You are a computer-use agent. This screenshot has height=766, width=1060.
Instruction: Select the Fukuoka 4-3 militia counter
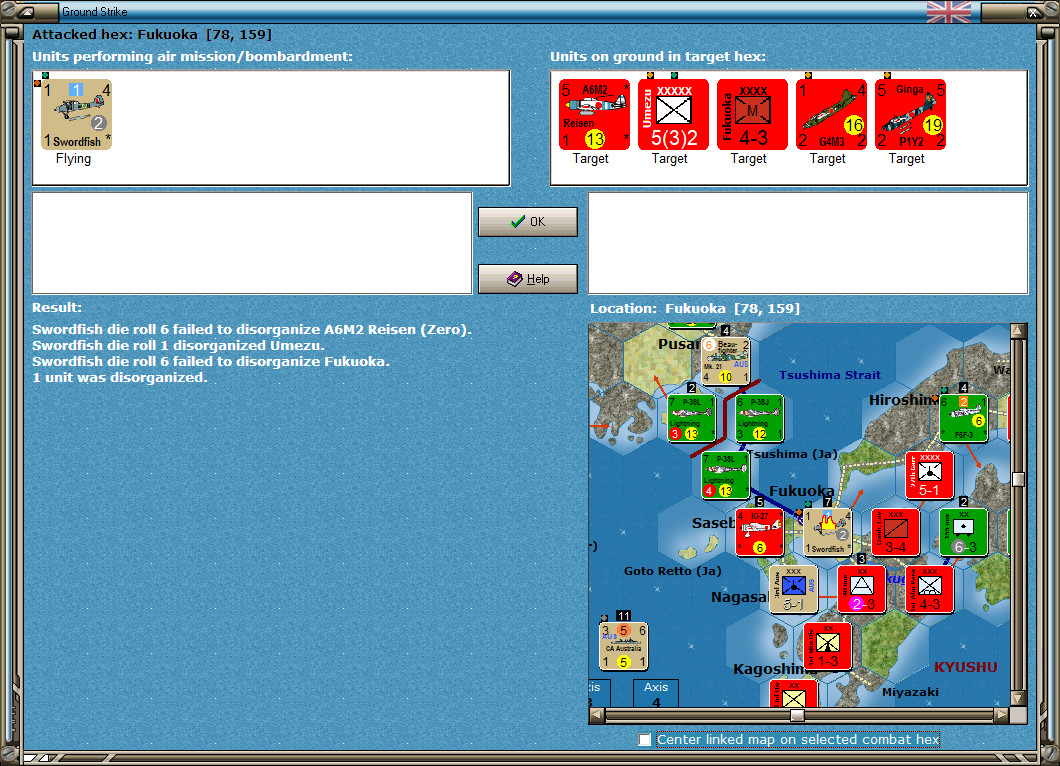[752, 114]
